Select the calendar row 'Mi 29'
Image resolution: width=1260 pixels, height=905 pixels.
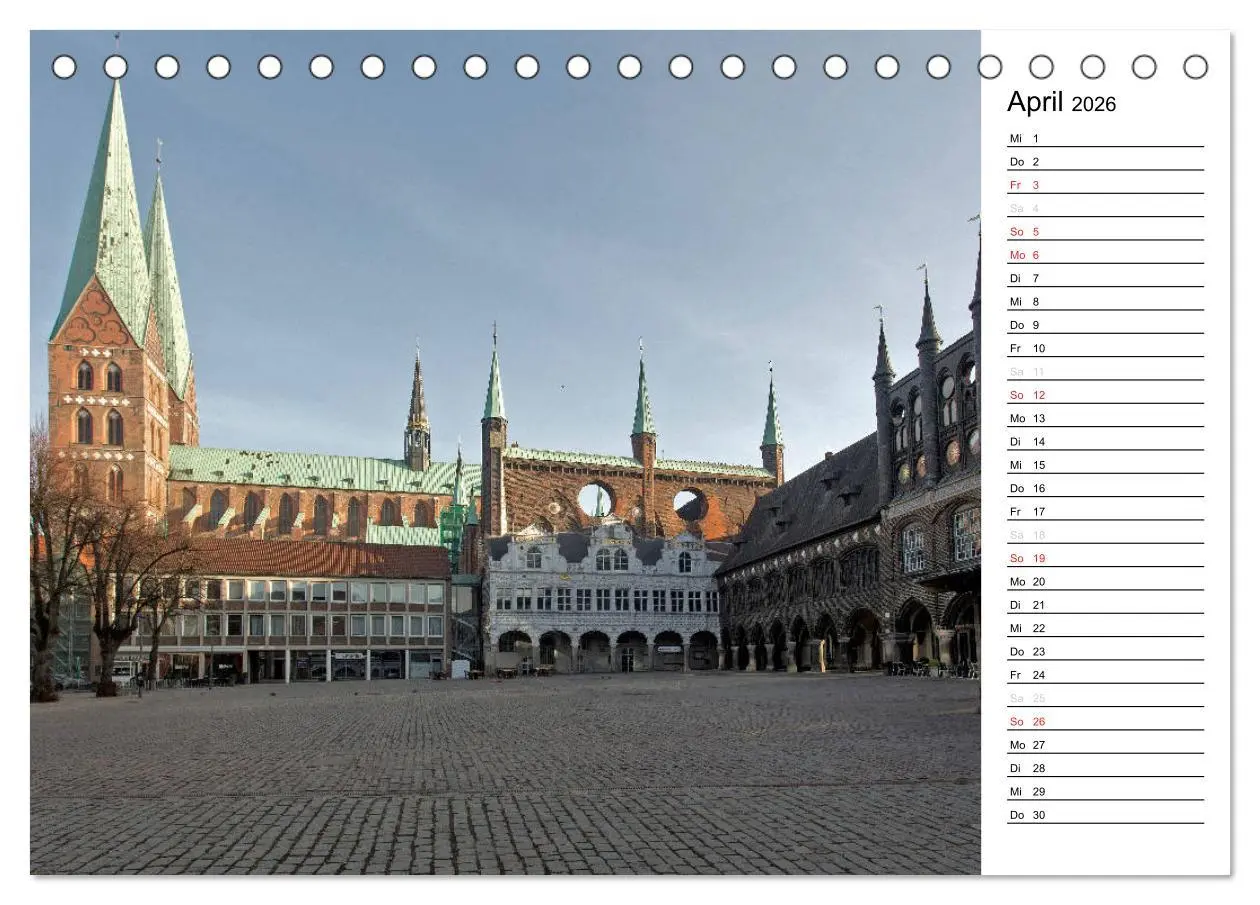tap(1105, 791)
